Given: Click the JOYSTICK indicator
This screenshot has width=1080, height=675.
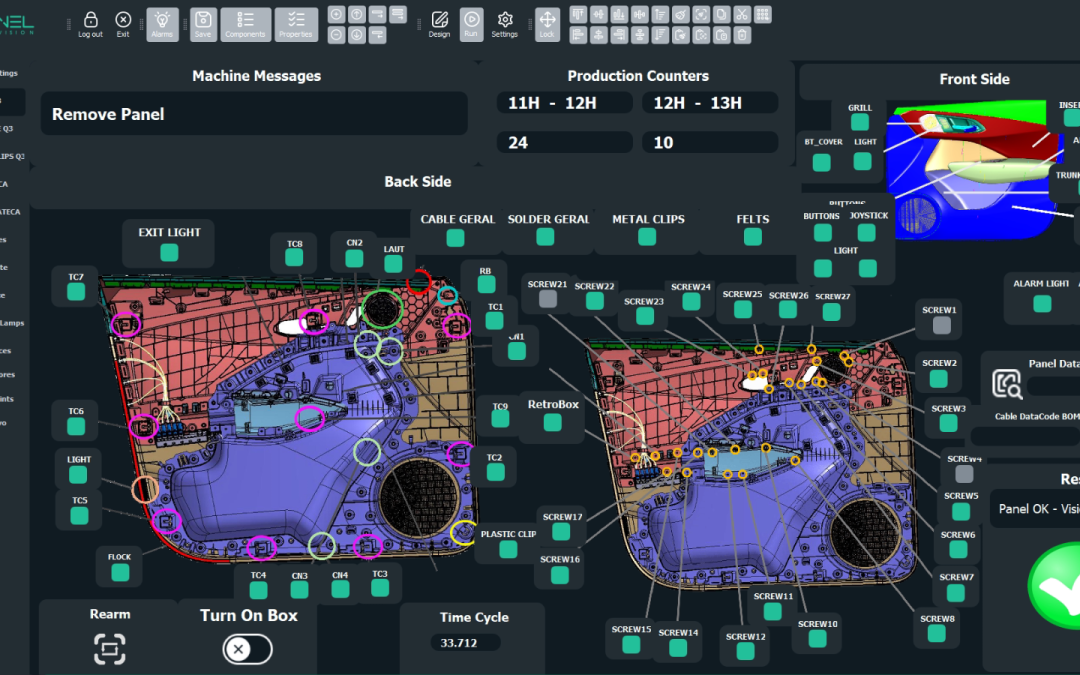Looking at the screenshot, I should click(867, 233).
